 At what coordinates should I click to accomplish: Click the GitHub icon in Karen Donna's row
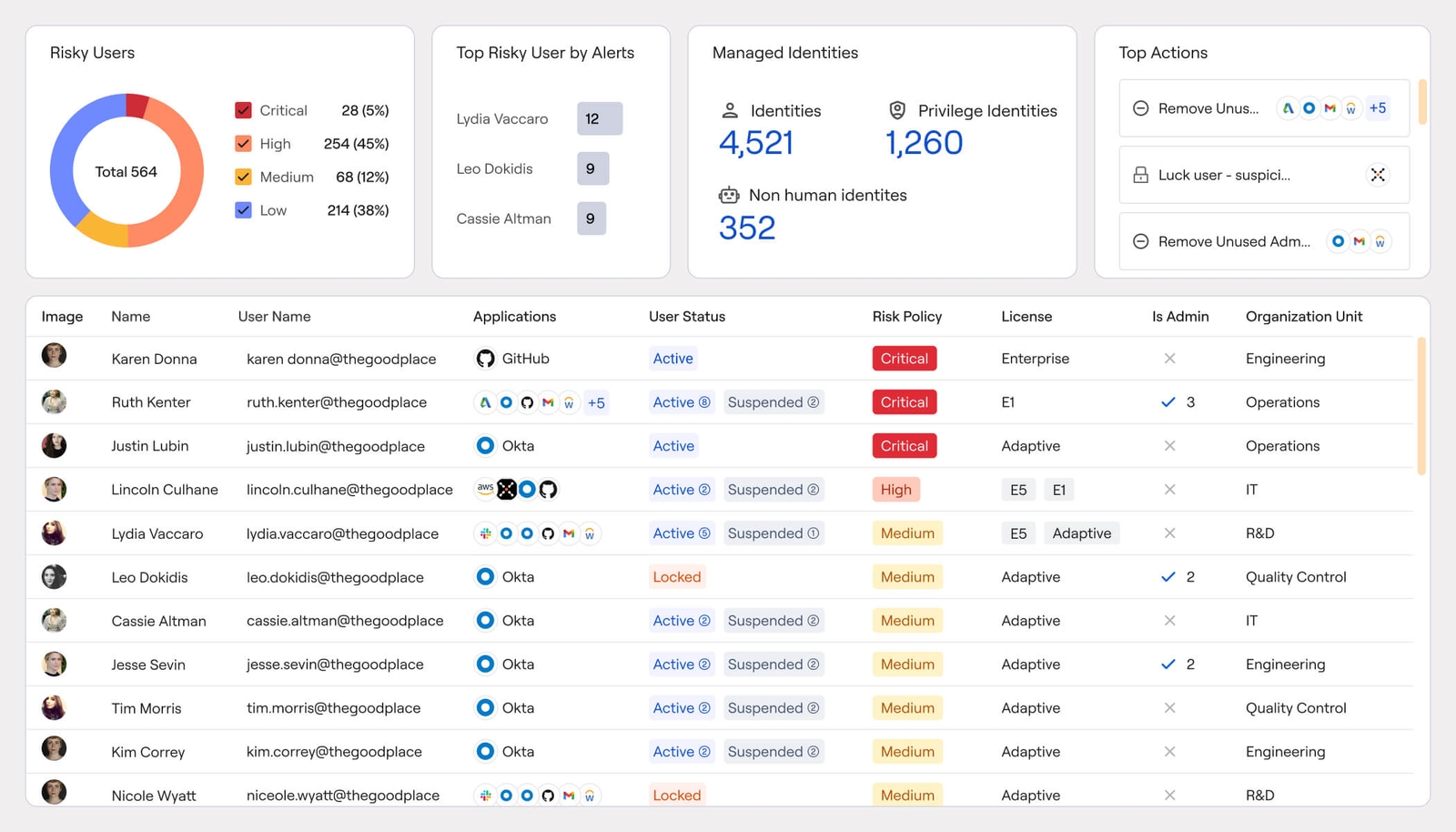click(485, 359)
